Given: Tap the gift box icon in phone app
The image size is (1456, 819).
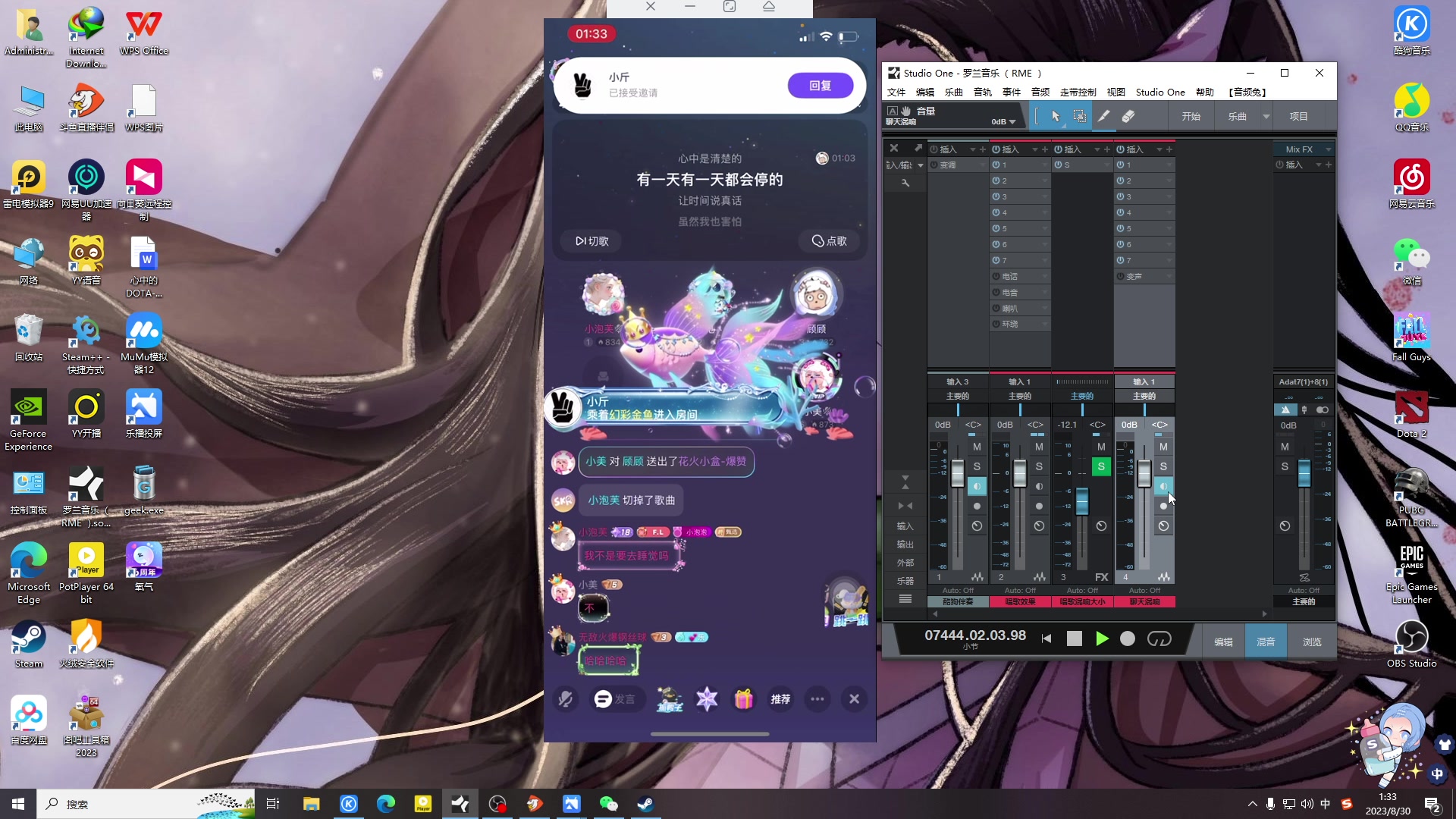Looking at the screenshot, I should click(x=743, y=699).
